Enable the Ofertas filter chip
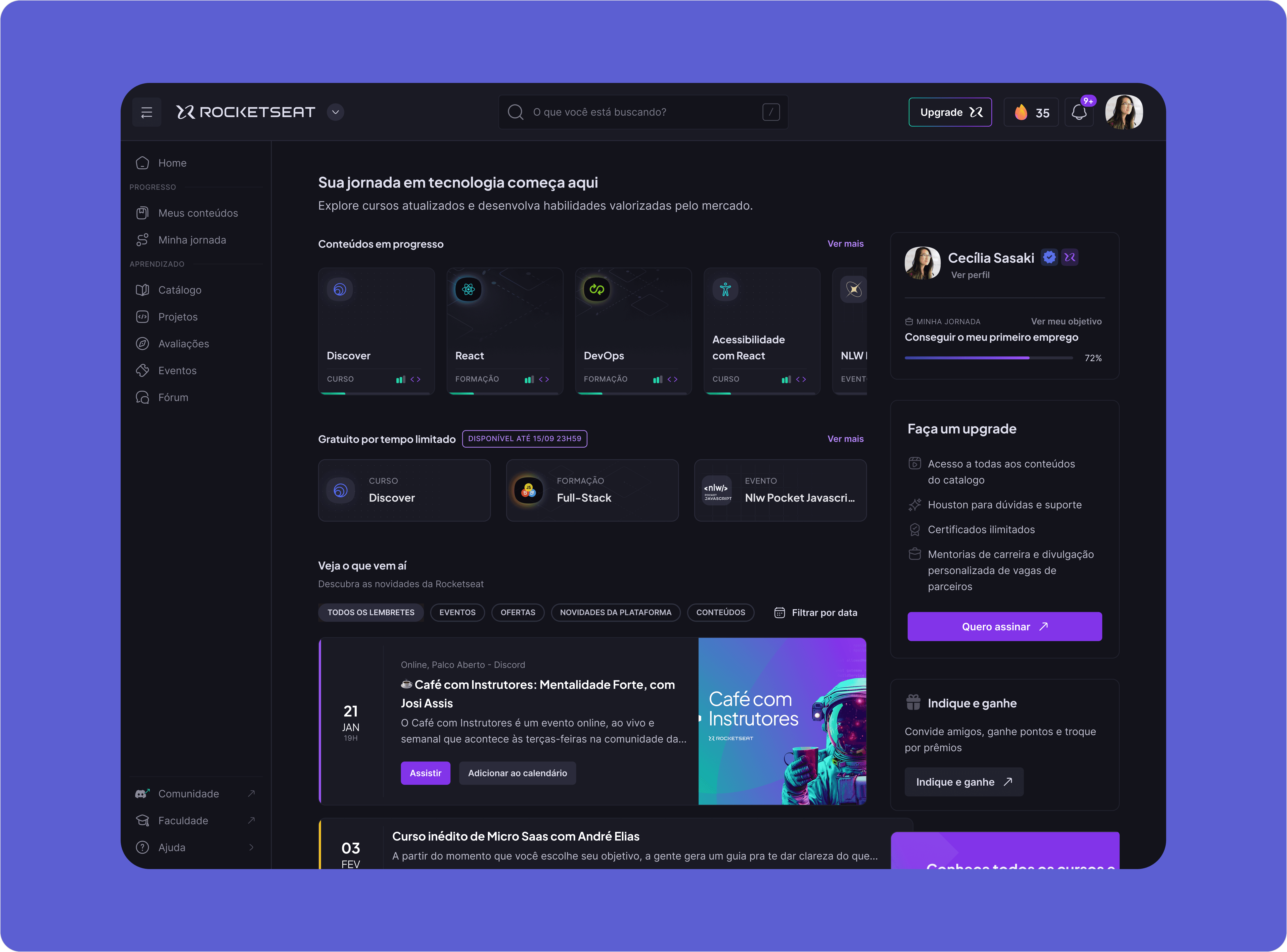The image size is (1287, 952). coord(518,612)
